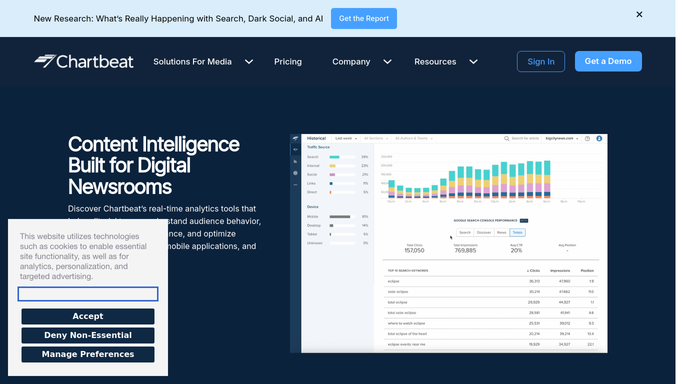Click the Device section label in dashboard

coord(313,207)
